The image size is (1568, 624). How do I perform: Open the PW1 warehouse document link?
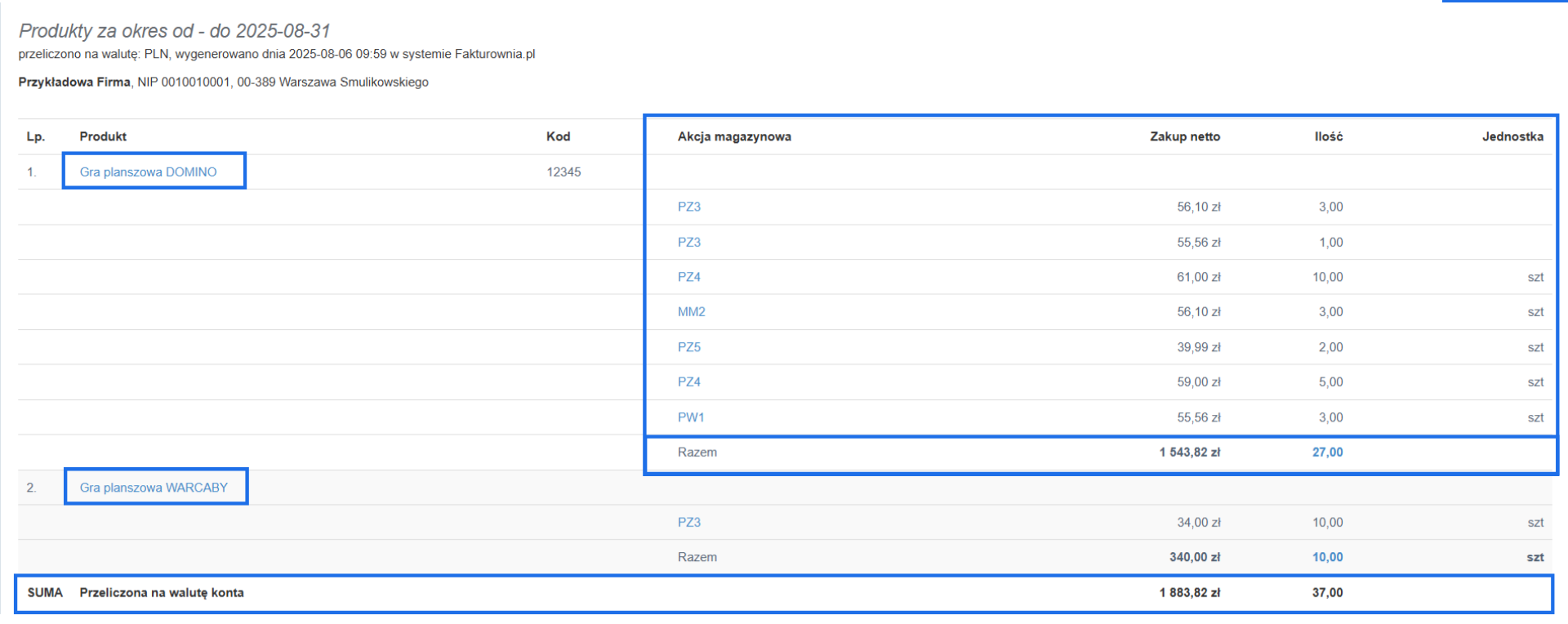click(x=690, y=417)
